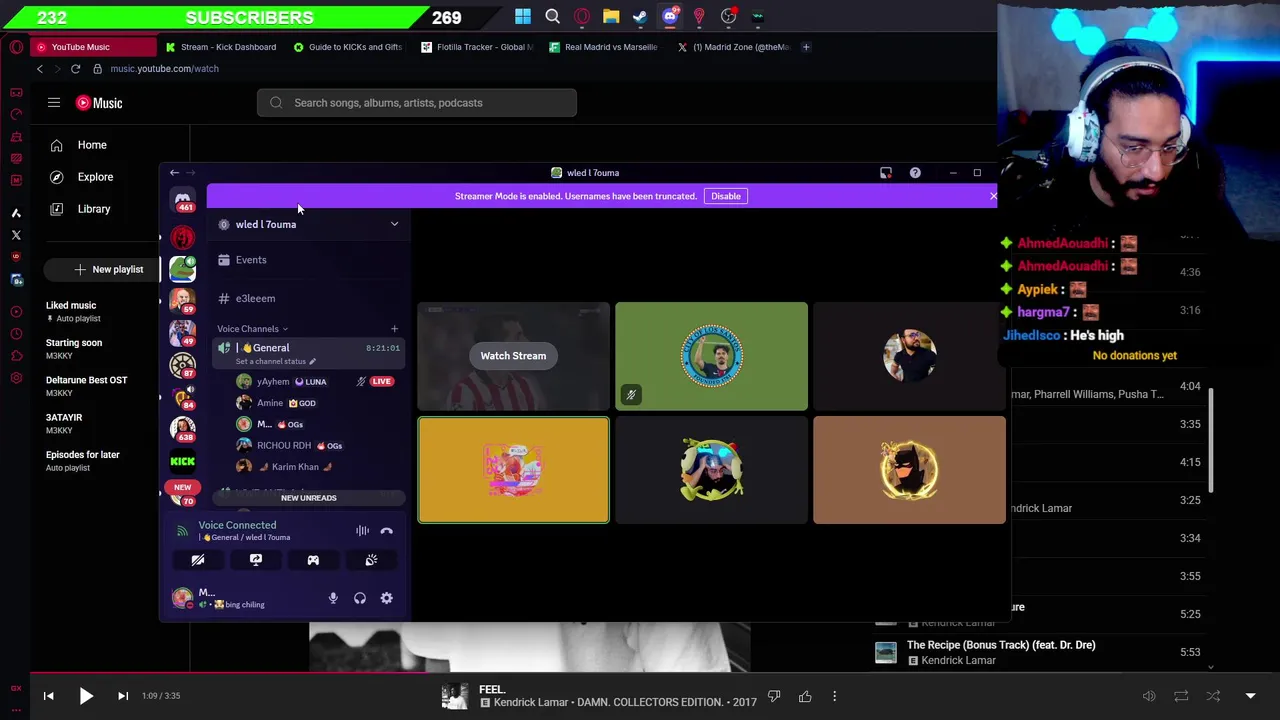Viewport: 1280px width, 720px height.
Task: Open Discord direct messages home icon
Action: tap(183, 201)
